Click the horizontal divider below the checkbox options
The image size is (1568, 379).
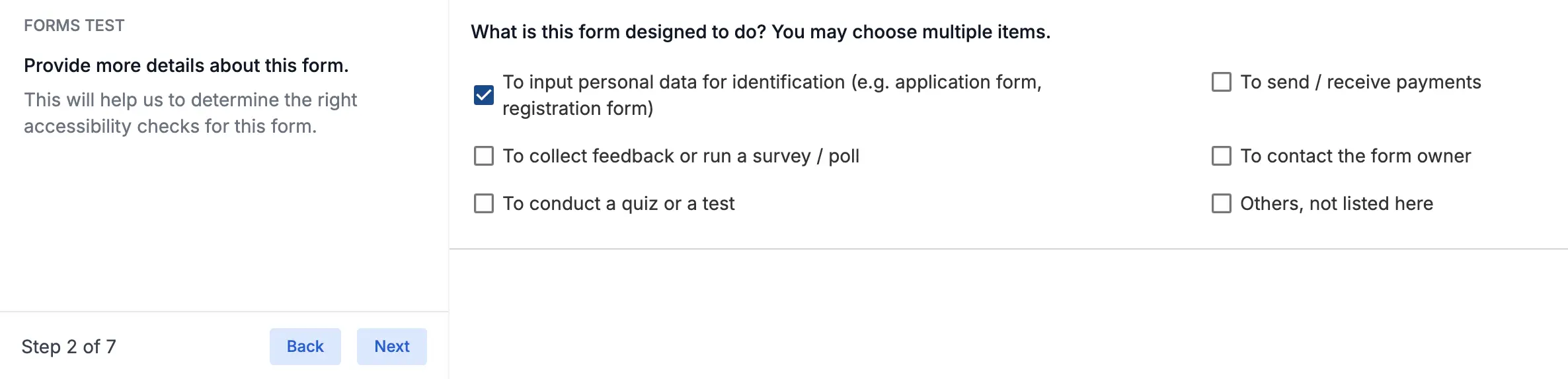point(1007,249)
